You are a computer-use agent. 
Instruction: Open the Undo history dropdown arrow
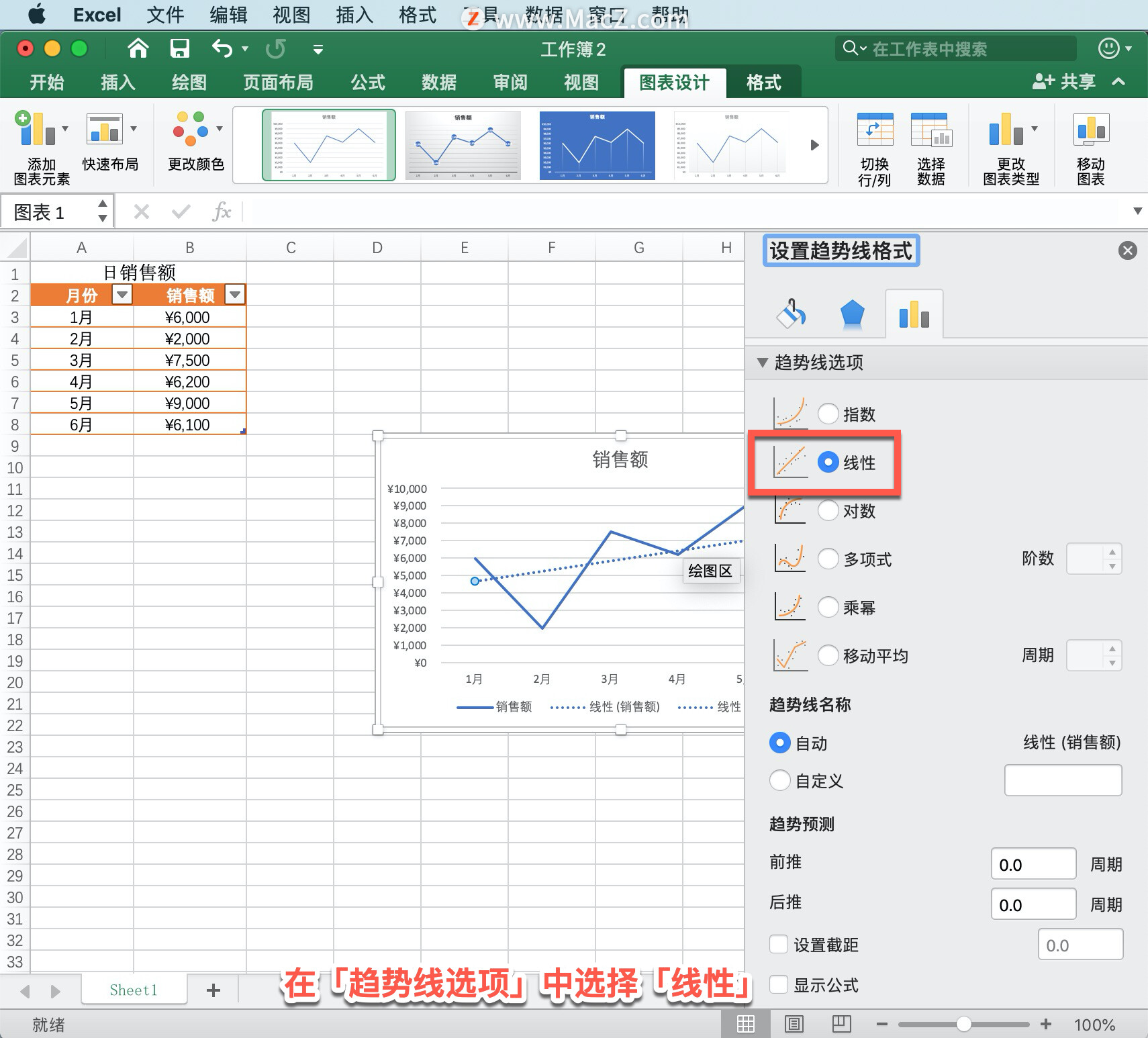click(x=245, y=49)
